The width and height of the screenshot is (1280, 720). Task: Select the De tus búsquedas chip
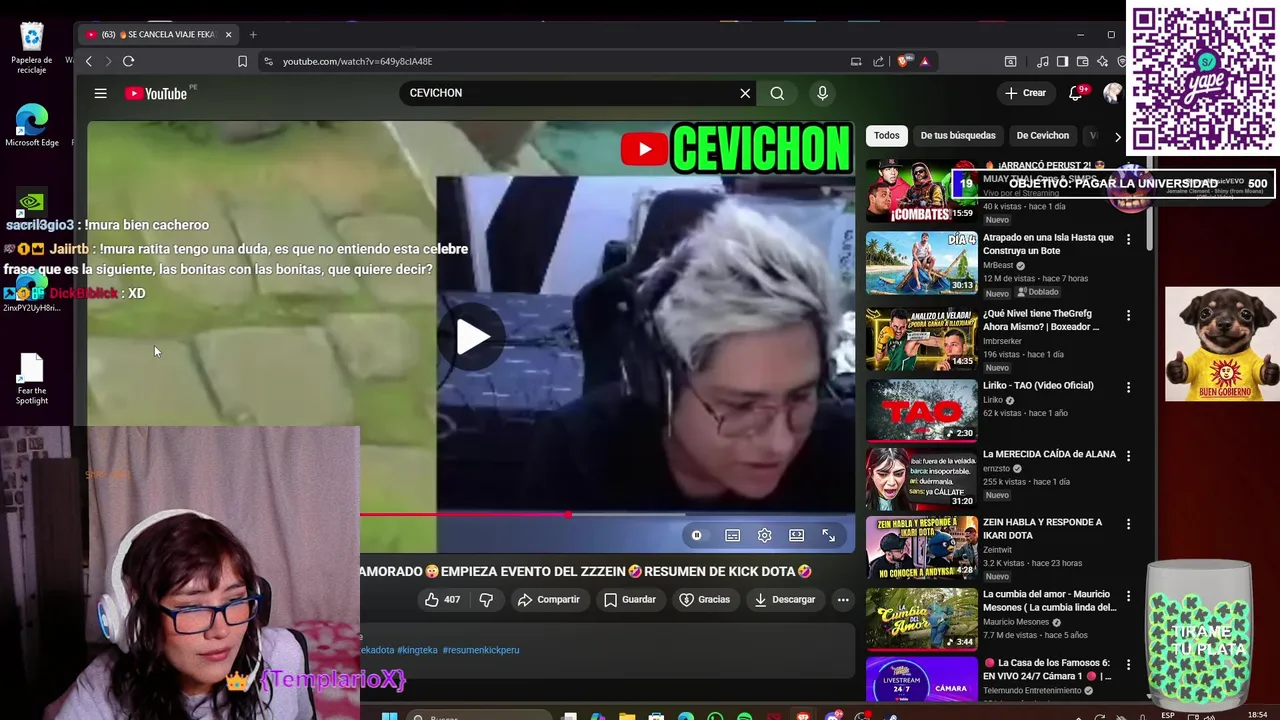(x=958, y=136)
